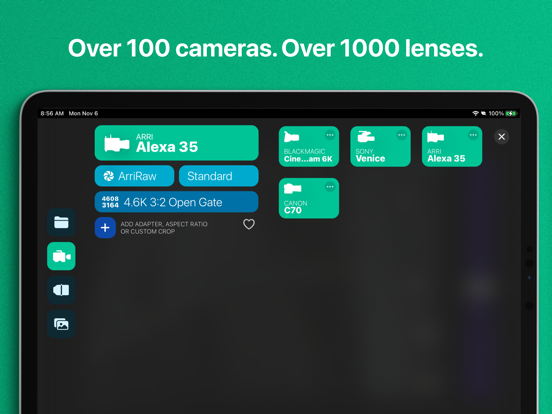Open more options on Canon C70 card
552x414 pixels.
(x=330, y=187)
